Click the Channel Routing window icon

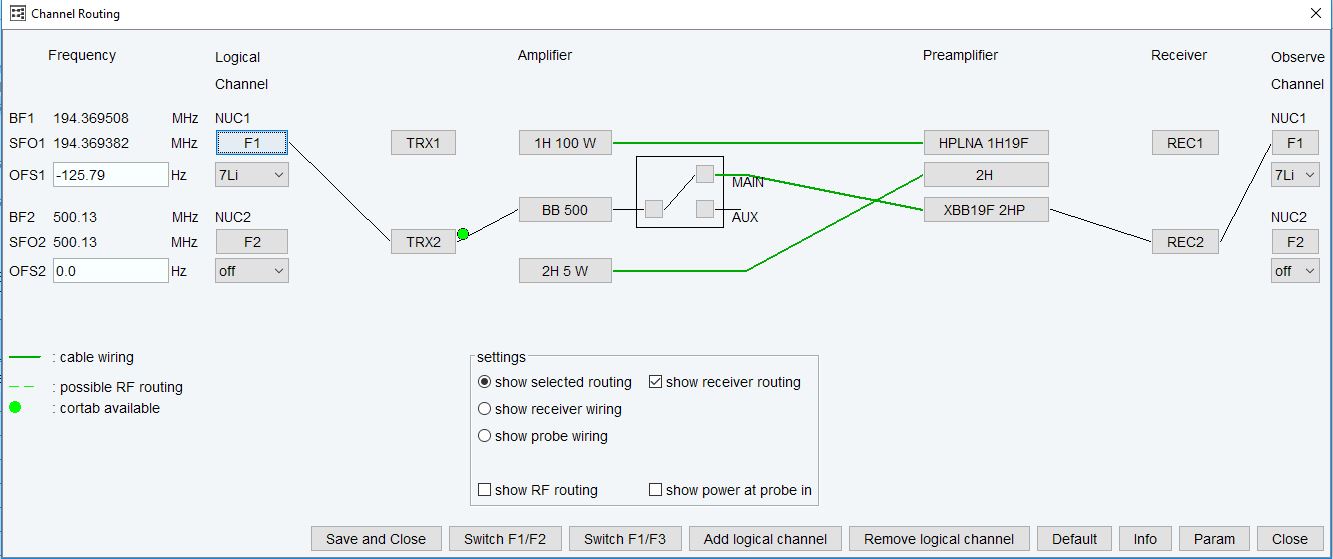click(17, 14)
